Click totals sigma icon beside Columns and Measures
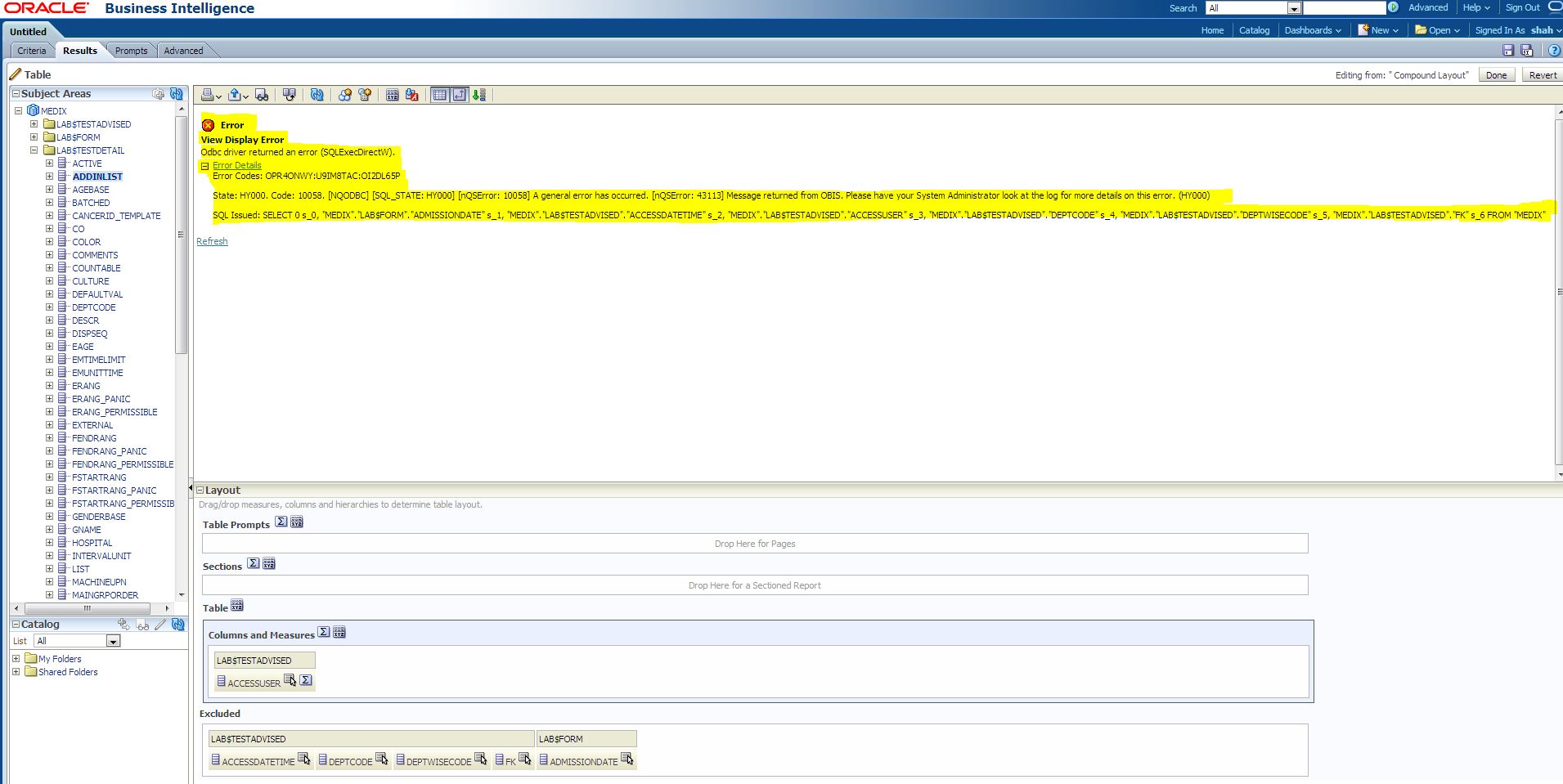This screenshot has height=784, width=1563. click(x=324, y=633)
